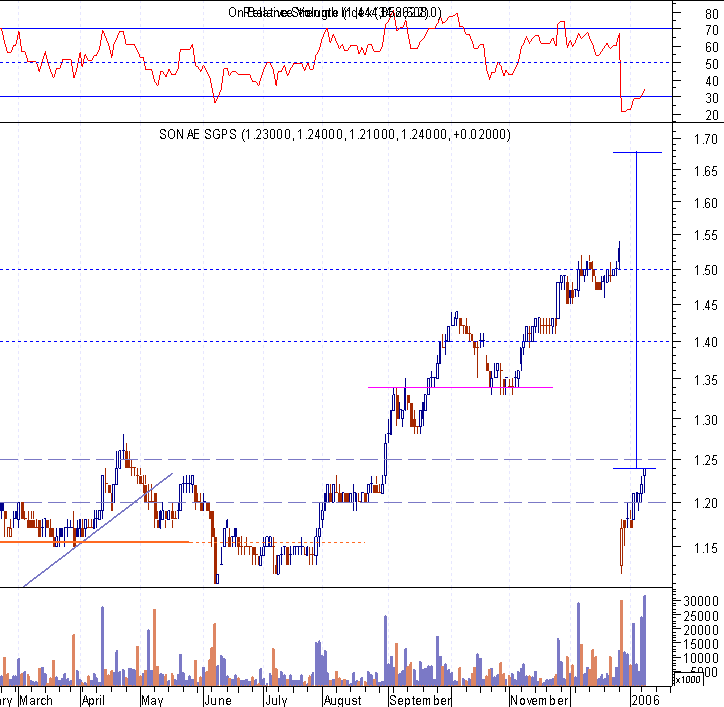Click the SON AE SGPS chart title
Viewport: 724px width, 707px height.
[x=335, y=134]
